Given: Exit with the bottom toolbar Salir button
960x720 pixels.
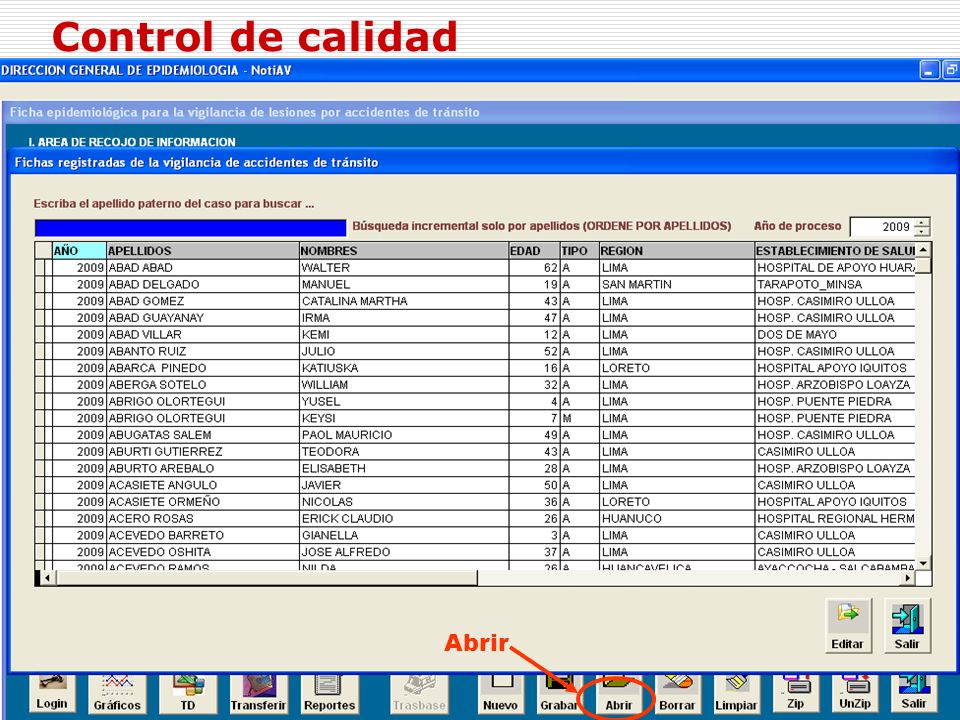Looking at the screenshot, I should [x=913, y=694].
